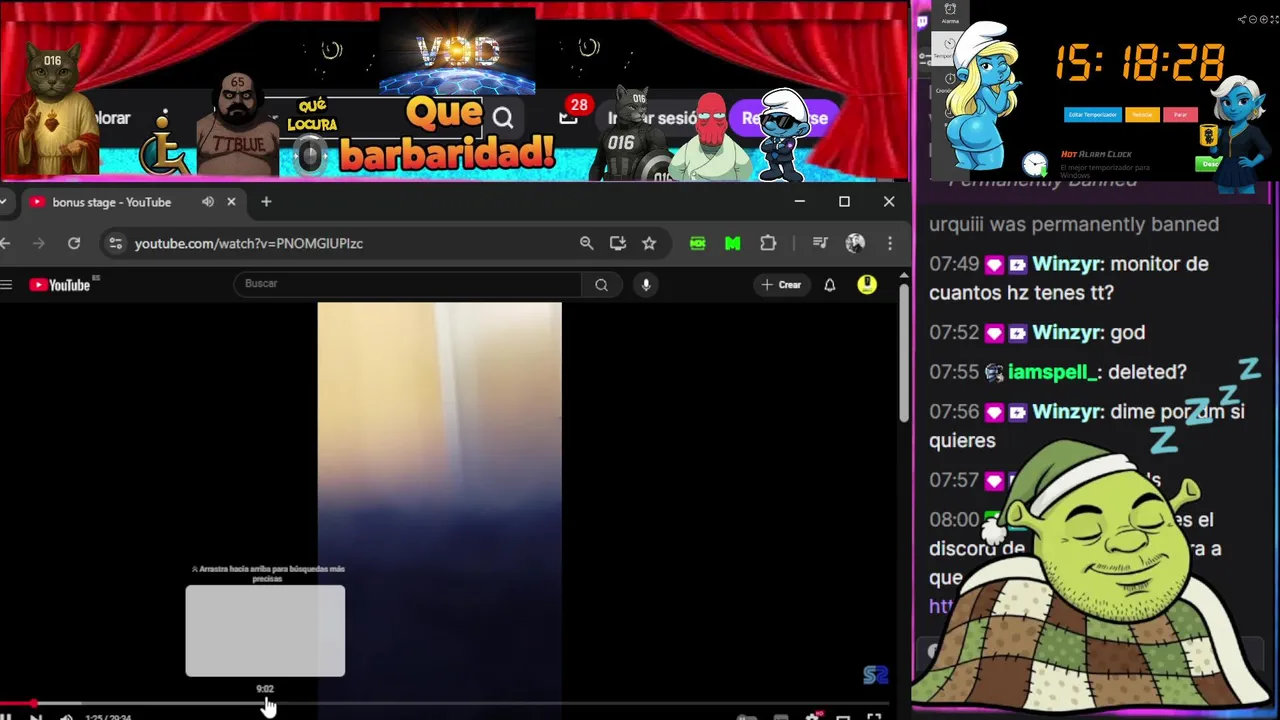Click the seek preview thumbnail
This screenshot has height=720, width=1280.
point(265,631)
